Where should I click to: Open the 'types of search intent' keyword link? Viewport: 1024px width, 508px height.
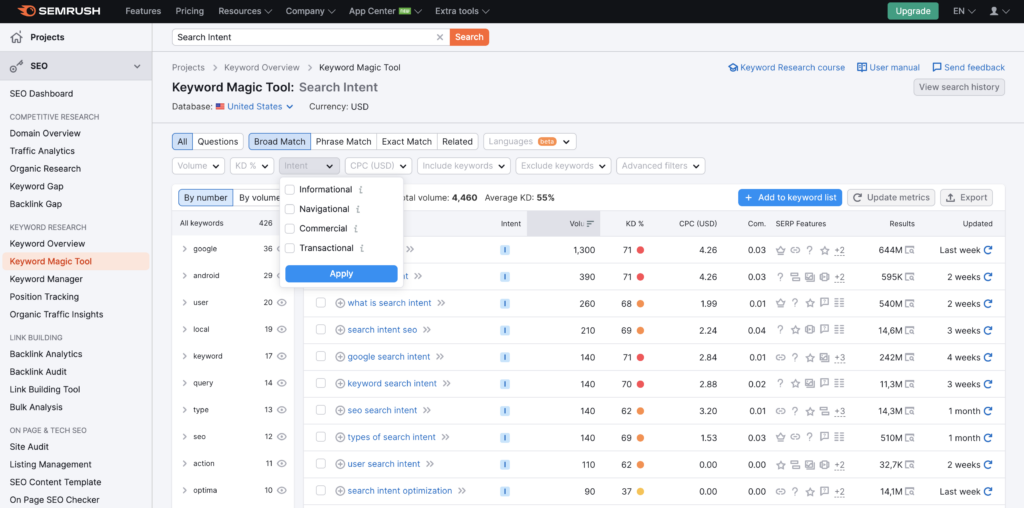tap(391, 437)
